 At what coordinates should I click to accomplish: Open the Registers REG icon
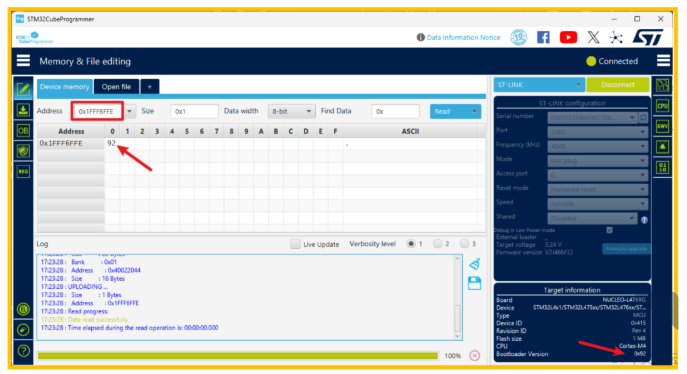click(23, 171)
